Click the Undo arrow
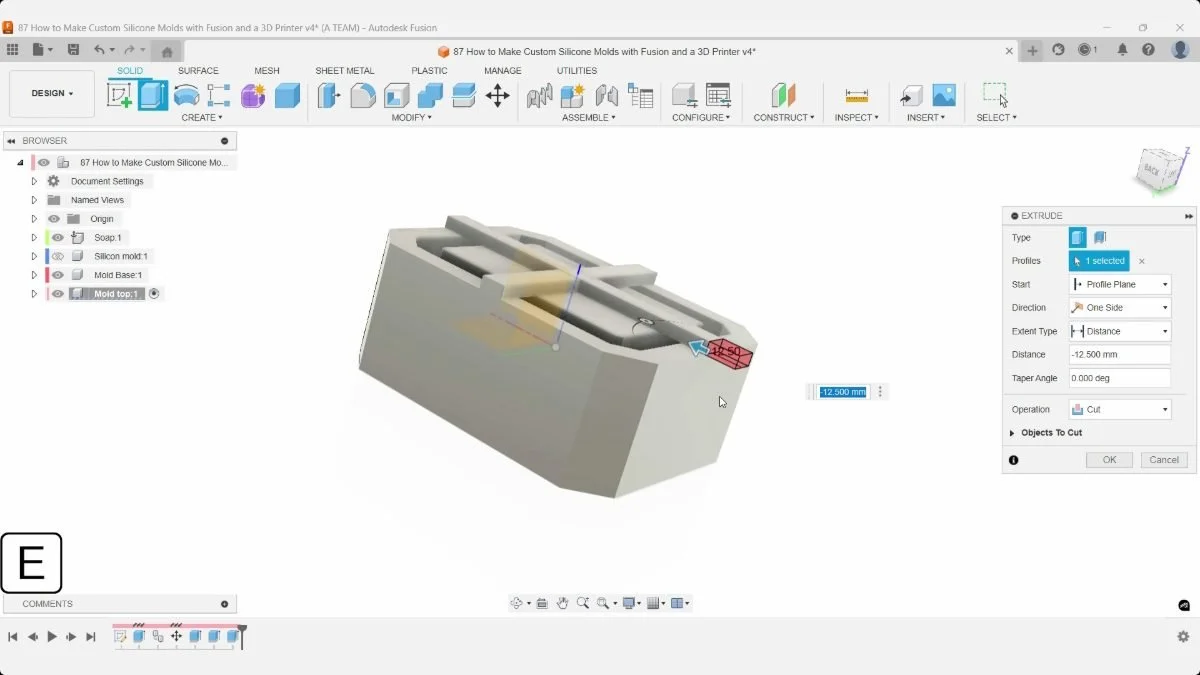 pyautogui.click(x=99, y=49)
